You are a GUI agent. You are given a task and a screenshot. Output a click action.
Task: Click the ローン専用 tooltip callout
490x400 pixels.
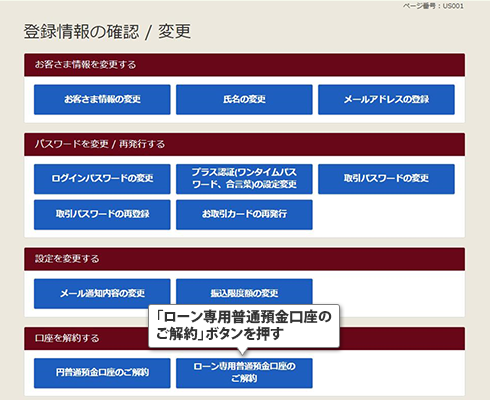(244, 326)
